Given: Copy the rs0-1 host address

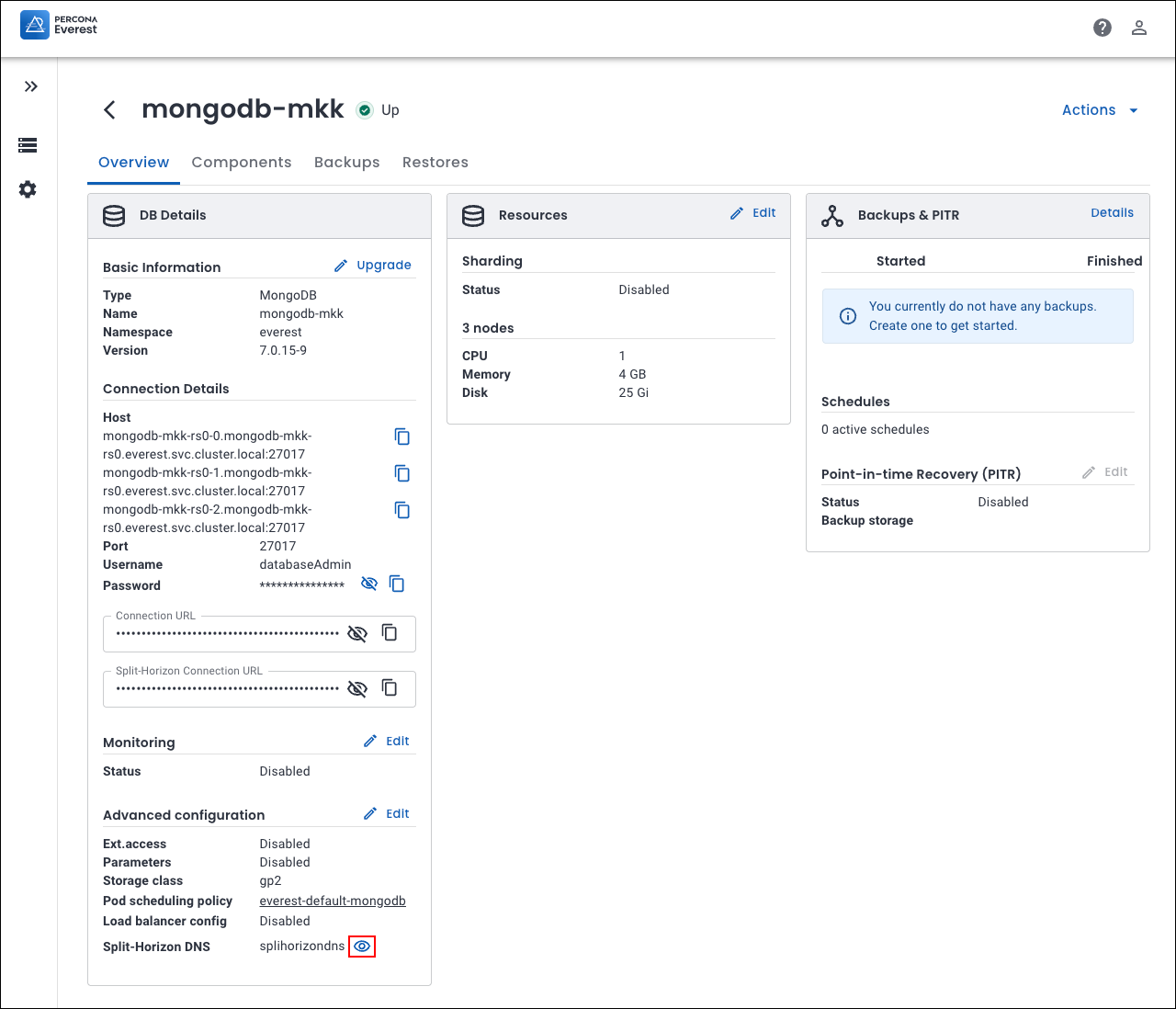Looking at the screenshot, I should [401, 473].
